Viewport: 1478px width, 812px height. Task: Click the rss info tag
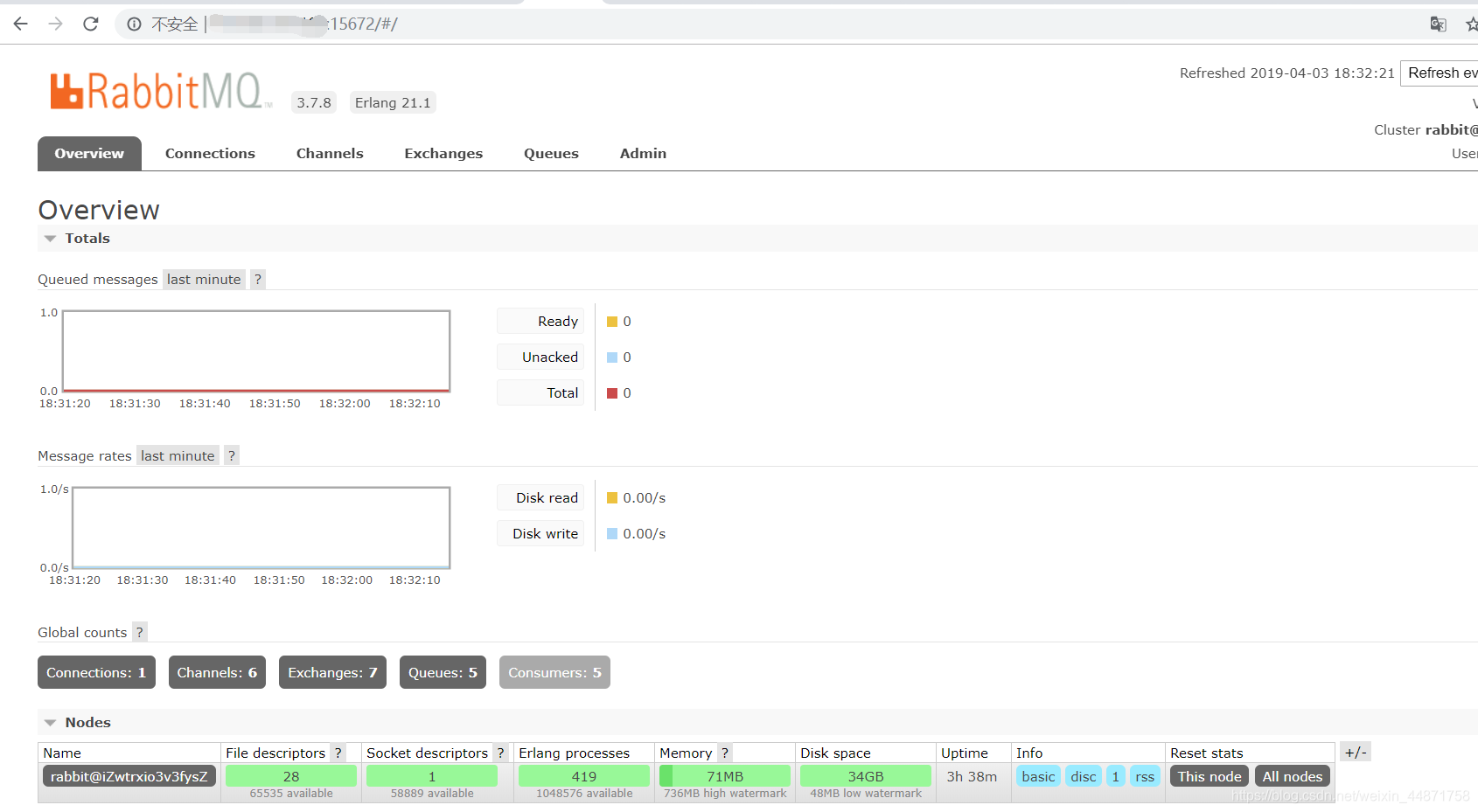[1145, 776]
